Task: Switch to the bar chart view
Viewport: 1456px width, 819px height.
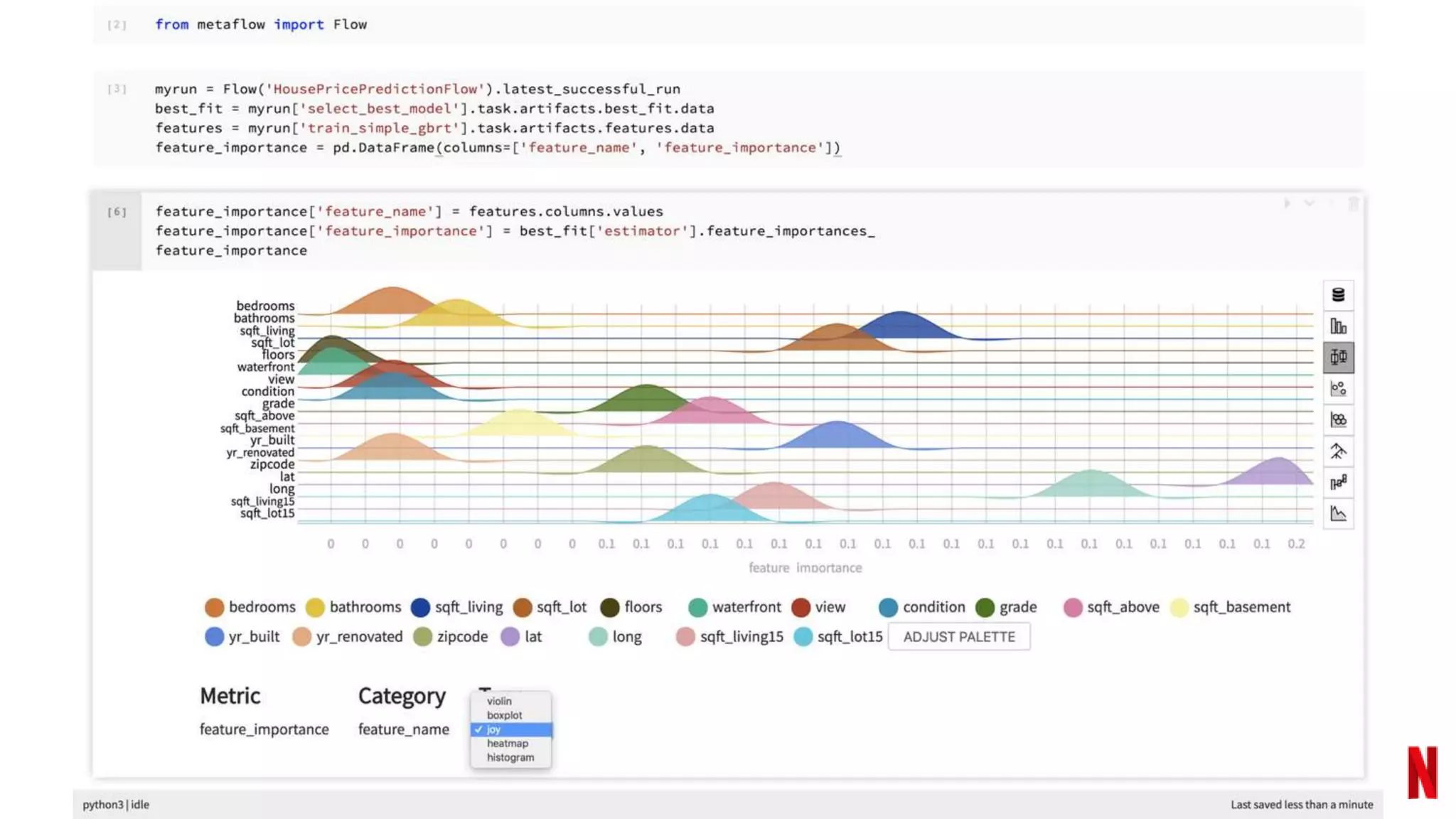Action: click(1338, 326)
